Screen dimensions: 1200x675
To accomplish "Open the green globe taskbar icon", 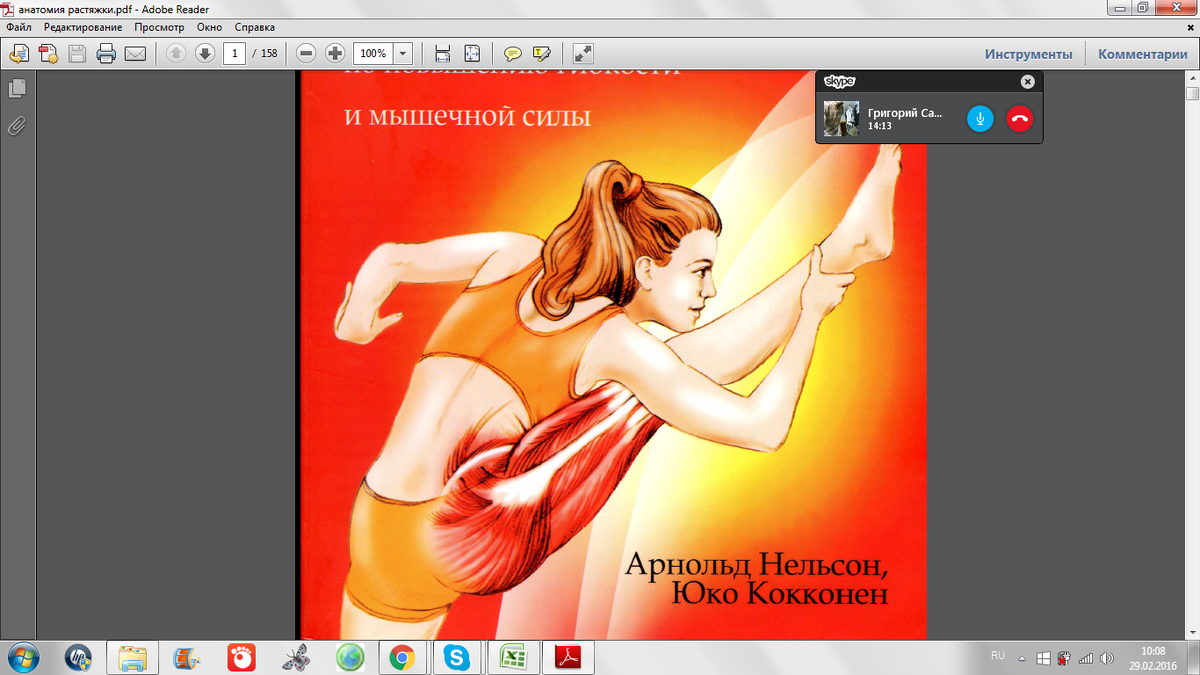I will click(349, 657).
